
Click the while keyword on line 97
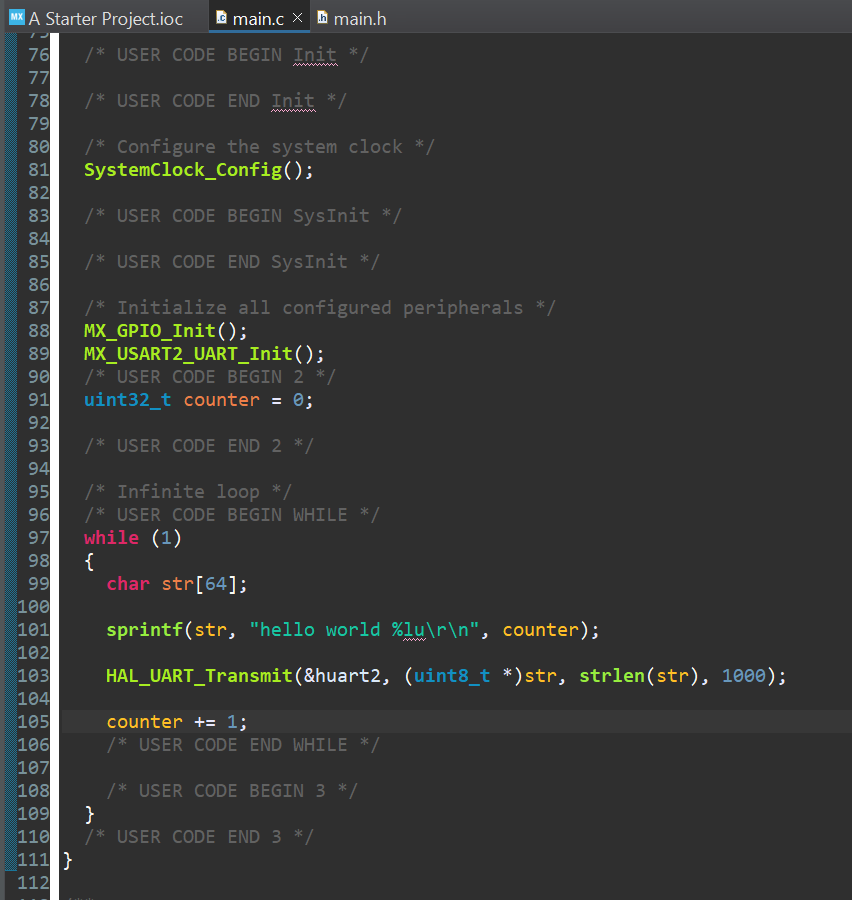pyautogui.click(x=111, y=538)
